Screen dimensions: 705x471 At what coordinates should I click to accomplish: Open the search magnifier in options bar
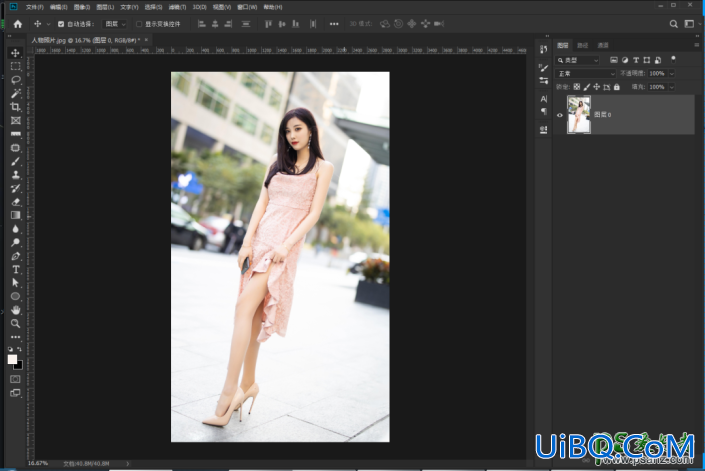click(x=673, y=24)
